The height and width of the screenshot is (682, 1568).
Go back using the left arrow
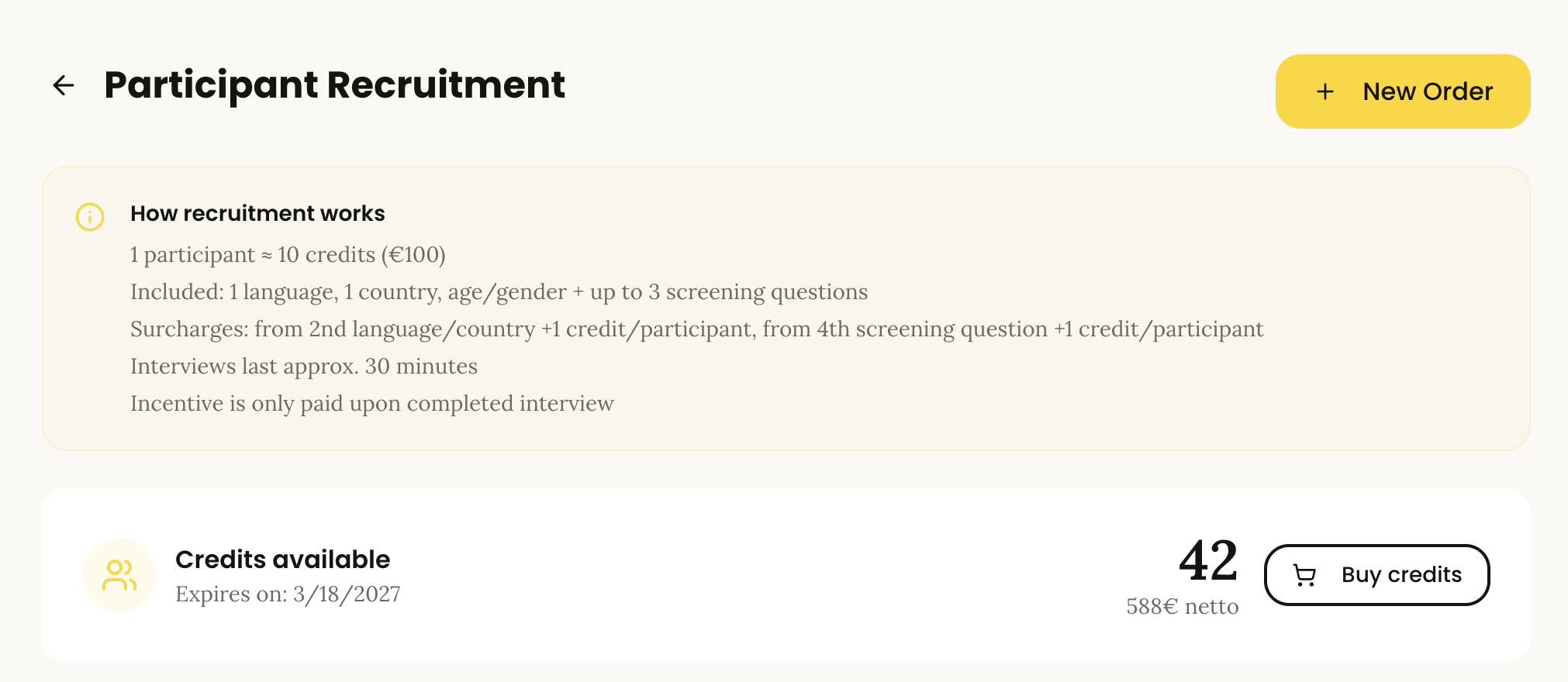[x=64, y=85]
